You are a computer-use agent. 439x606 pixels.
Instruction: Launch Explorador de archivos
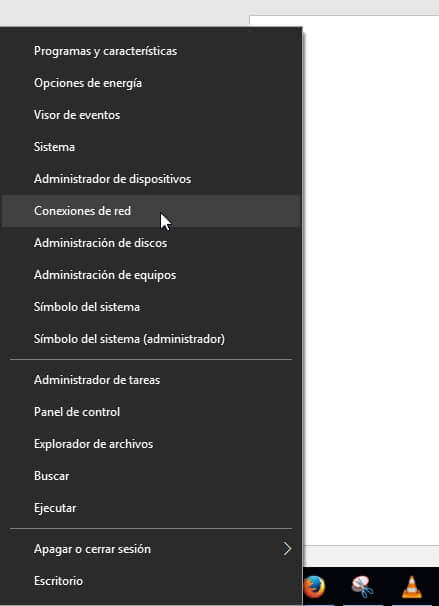[151, 444]
